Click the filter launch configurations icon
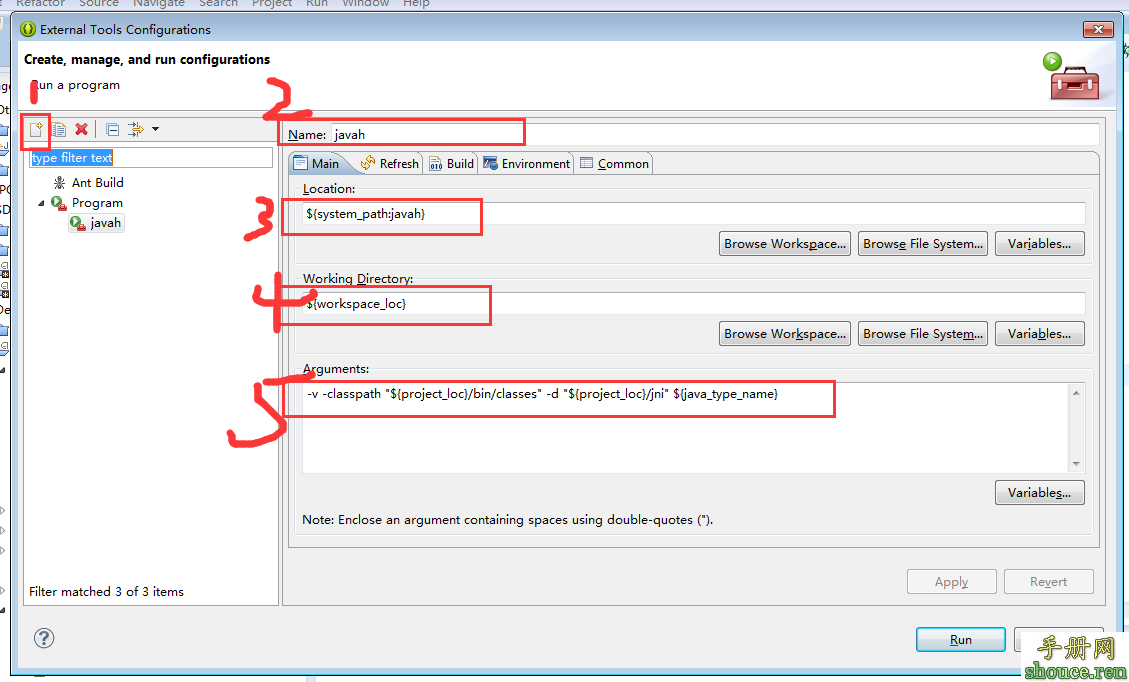Image resolution: width=1129 pixels, height=682 pixels. point(136,129)
